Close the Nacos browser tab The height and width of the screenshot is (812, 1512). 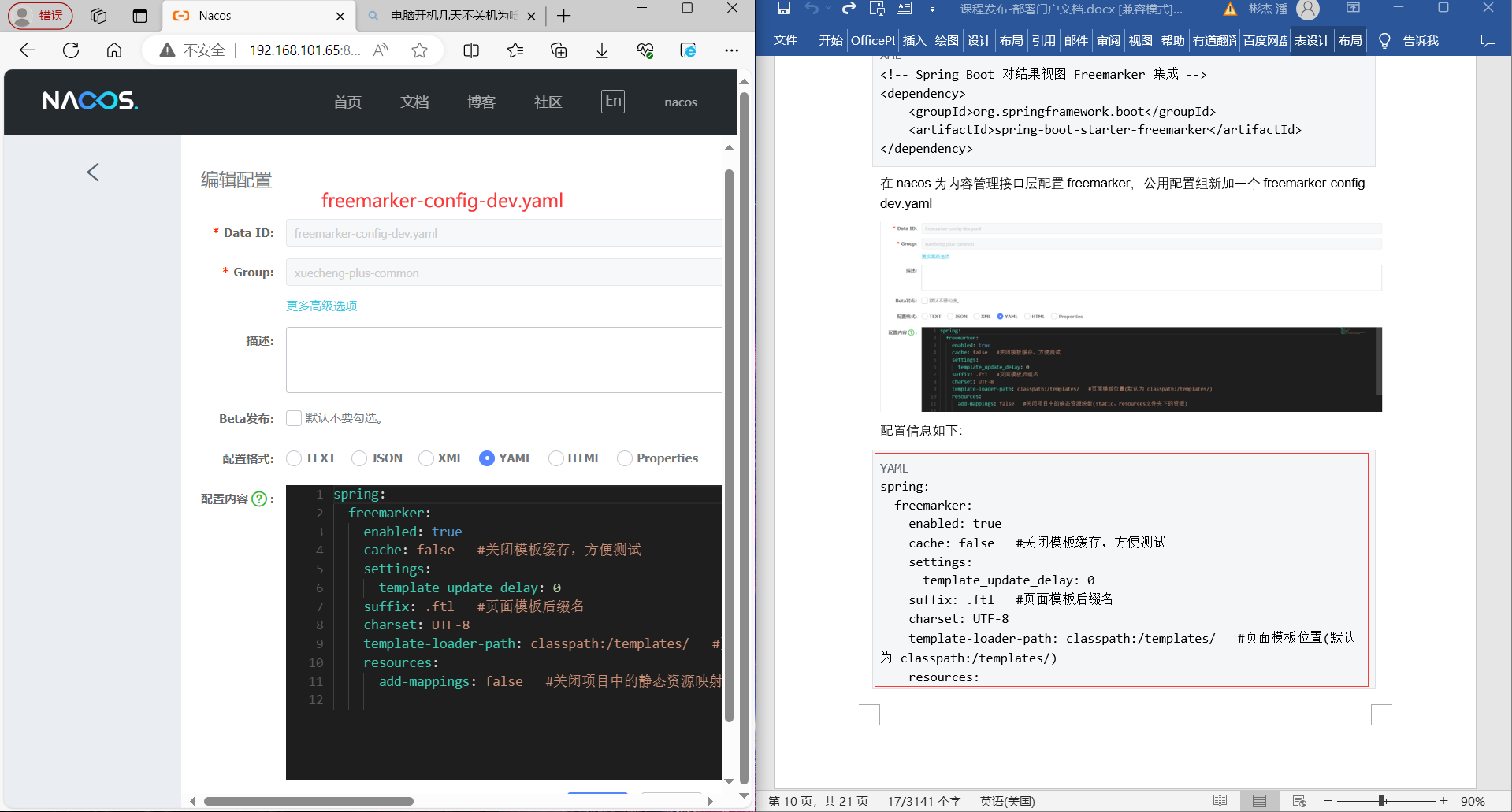coord(340,16)
